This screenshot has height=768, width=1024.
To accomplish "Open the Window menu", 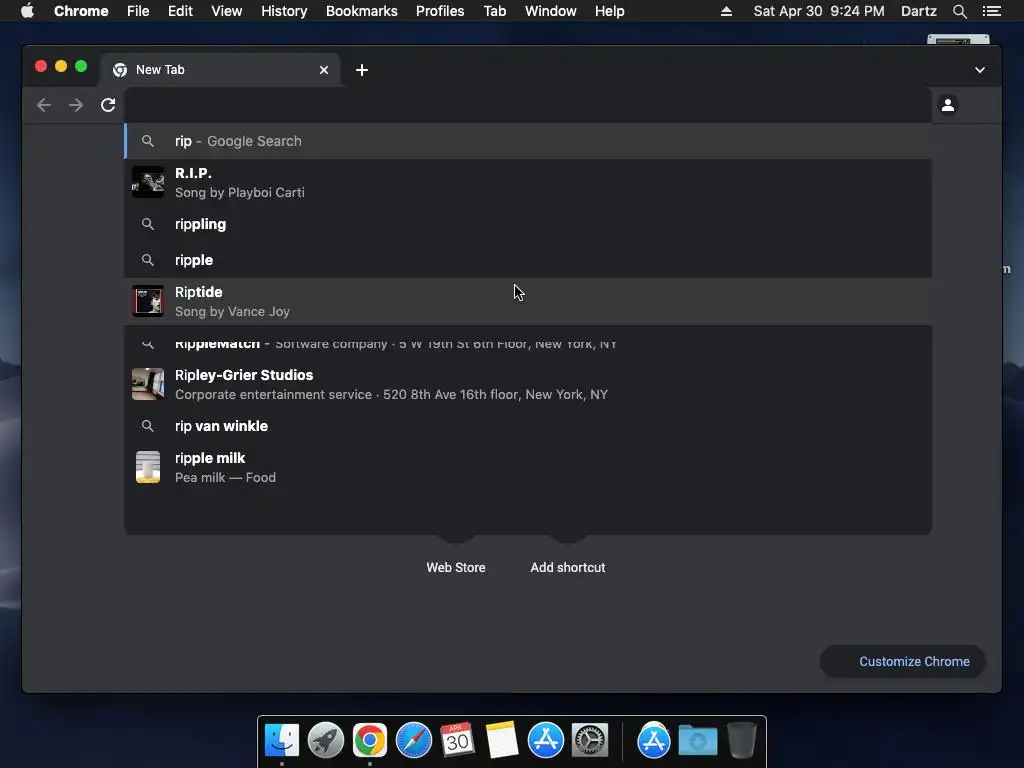I will (551, 11).
